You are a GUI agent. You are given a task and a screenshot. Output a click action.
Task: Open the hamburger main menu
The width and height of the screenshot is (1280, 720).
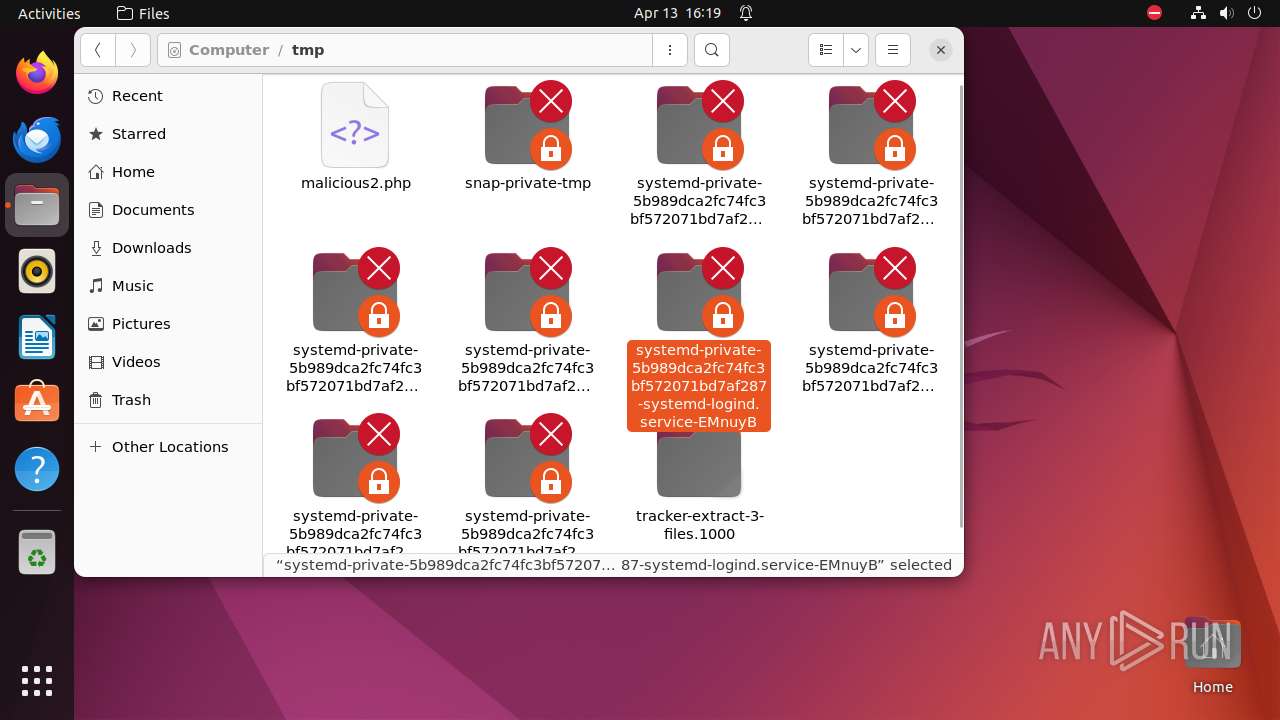[x=893, y=50]
